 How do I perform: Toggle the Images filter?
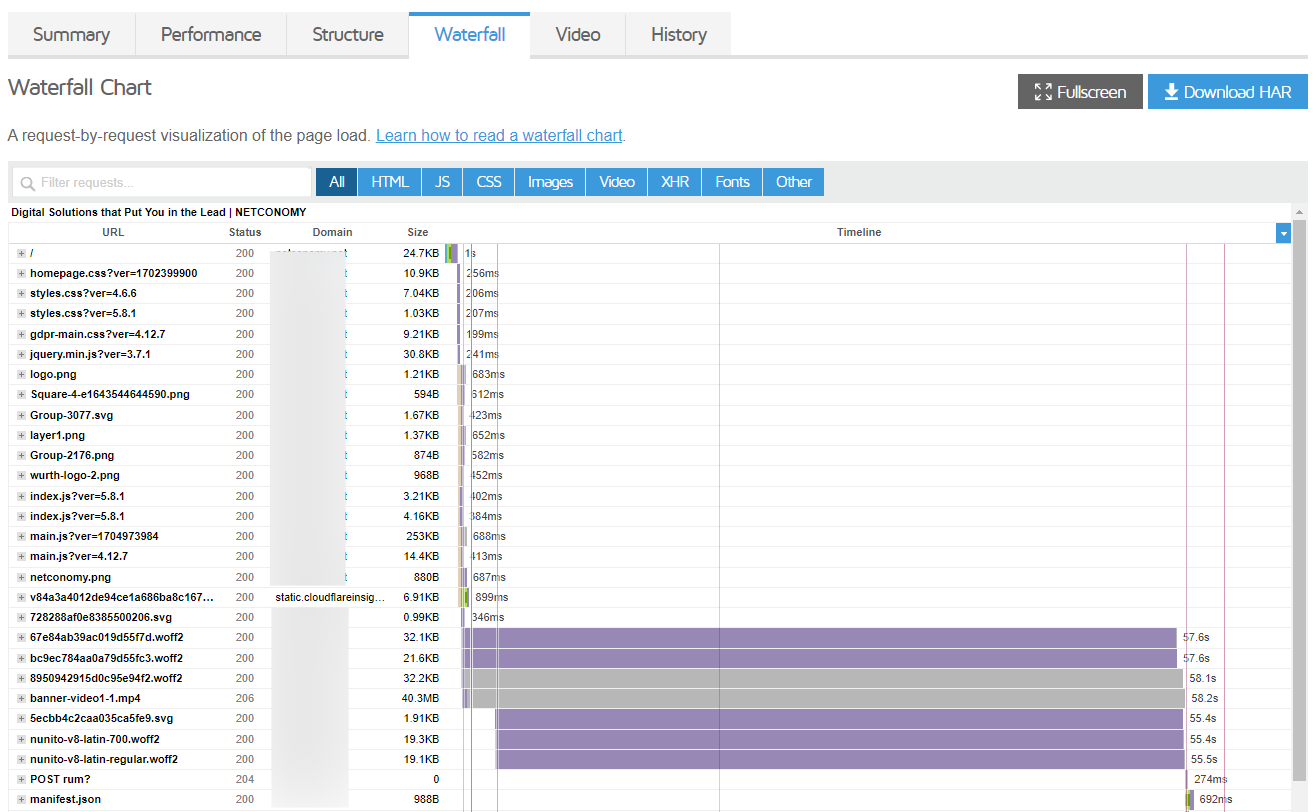point(549,182)
